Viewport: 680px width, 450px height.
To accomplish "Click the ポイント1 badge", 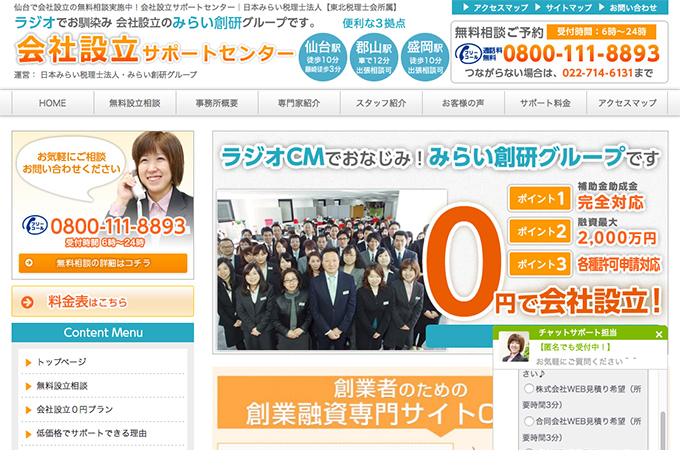I will pyautogui.click(x=540, y=199).
